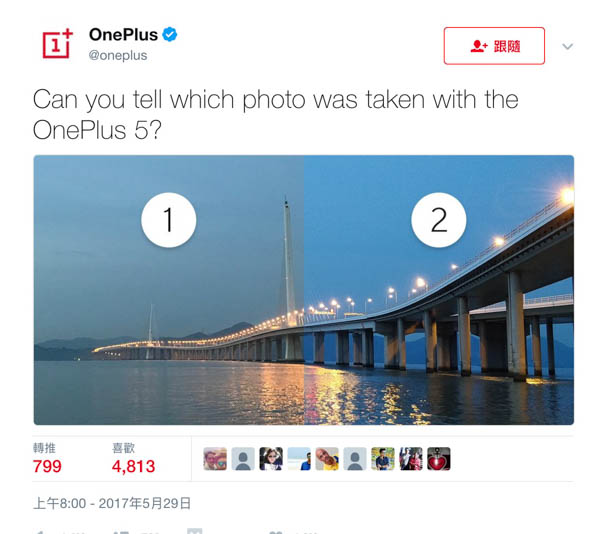The image size is (600, 534).
Task: Click the gray default avatar beside the pink avatar
Action: [243, 459]
